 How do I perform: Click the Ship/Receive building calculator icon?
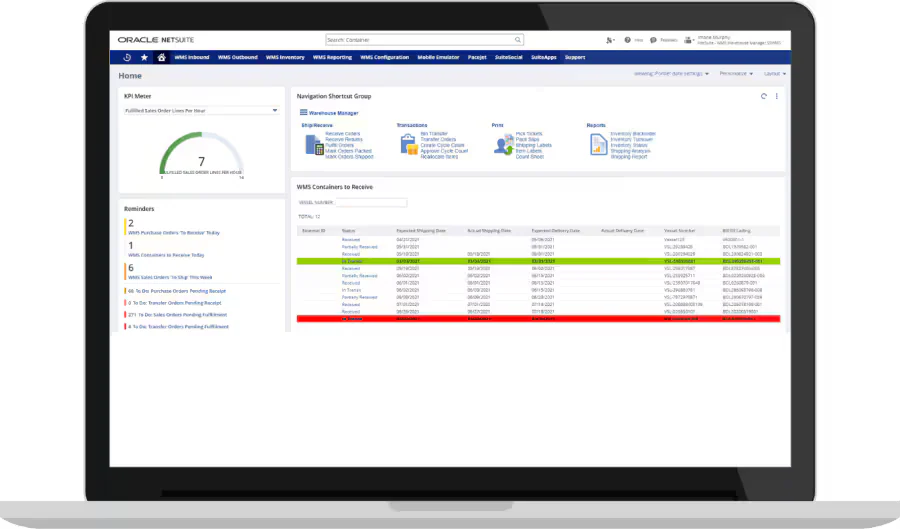[314, 145]
